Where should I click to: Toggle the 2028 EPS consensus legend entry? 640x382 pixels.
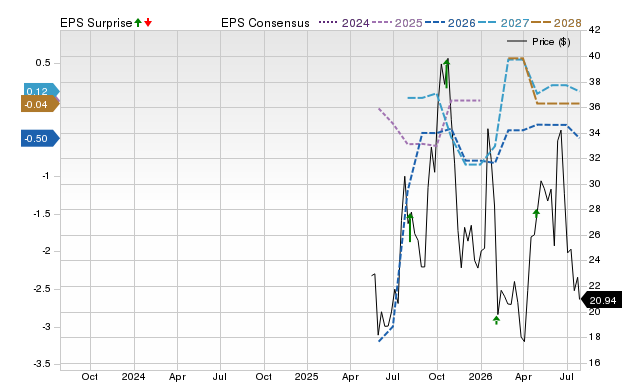556,23
